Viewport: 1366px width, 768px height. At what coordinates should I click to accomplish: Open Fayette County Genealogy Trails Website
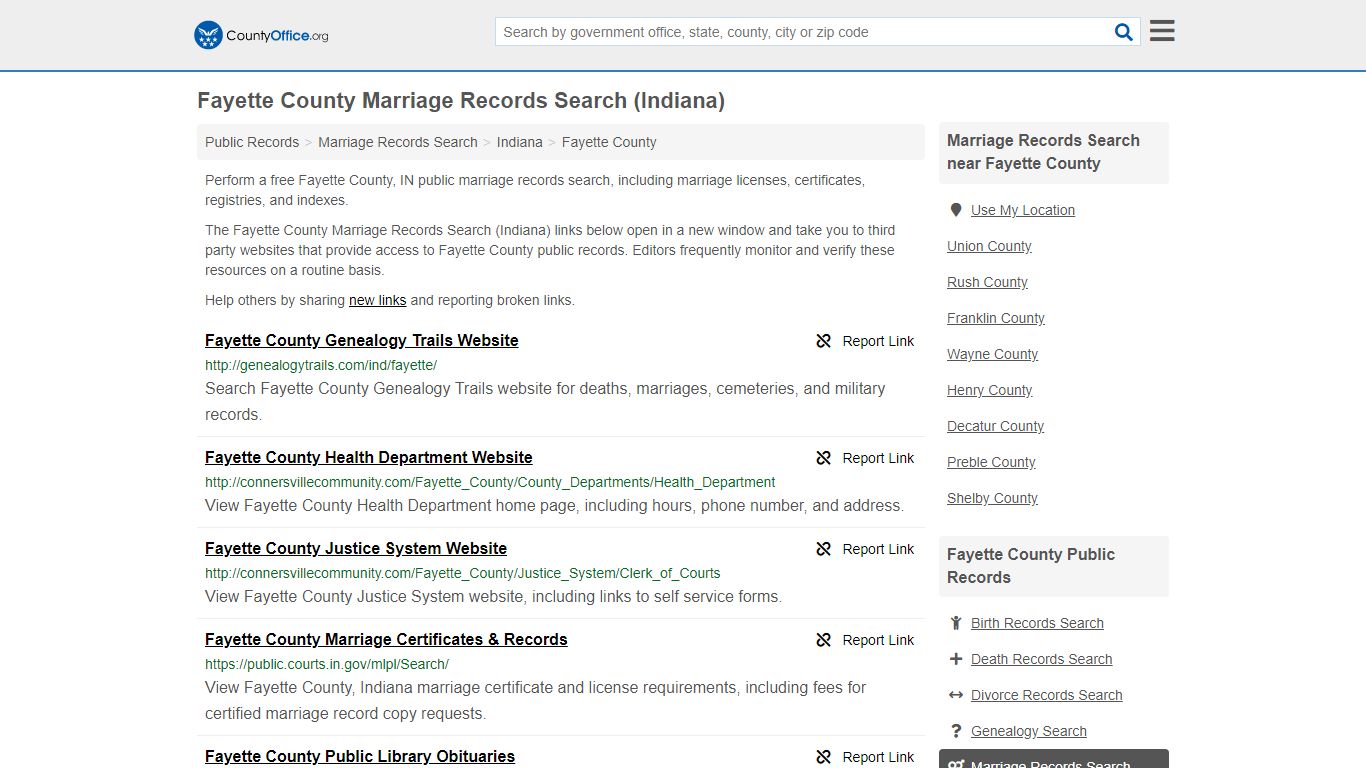pos(362,341)
